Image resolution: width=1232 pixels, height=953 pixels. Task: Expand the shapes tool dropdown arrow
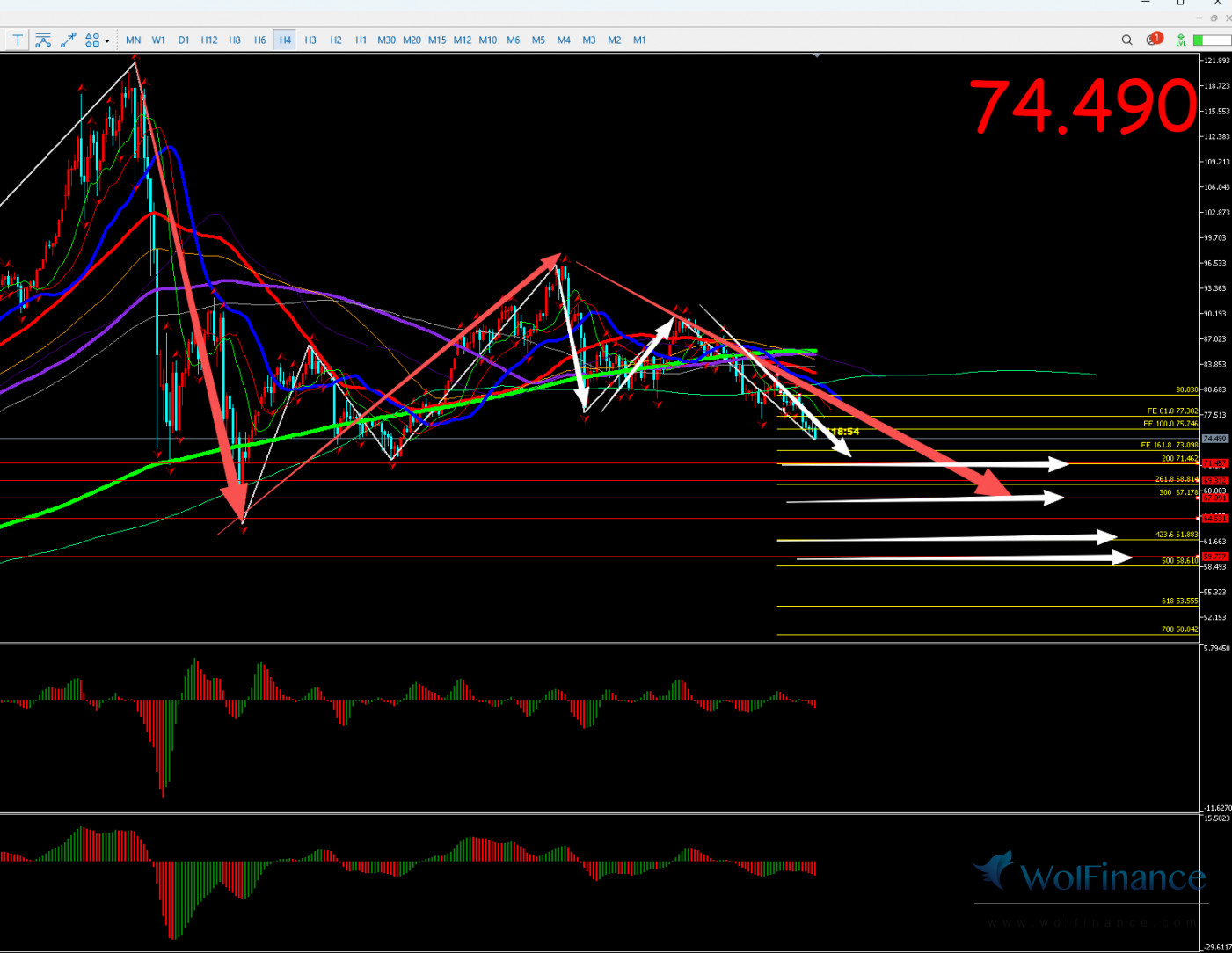coord(107,40)
